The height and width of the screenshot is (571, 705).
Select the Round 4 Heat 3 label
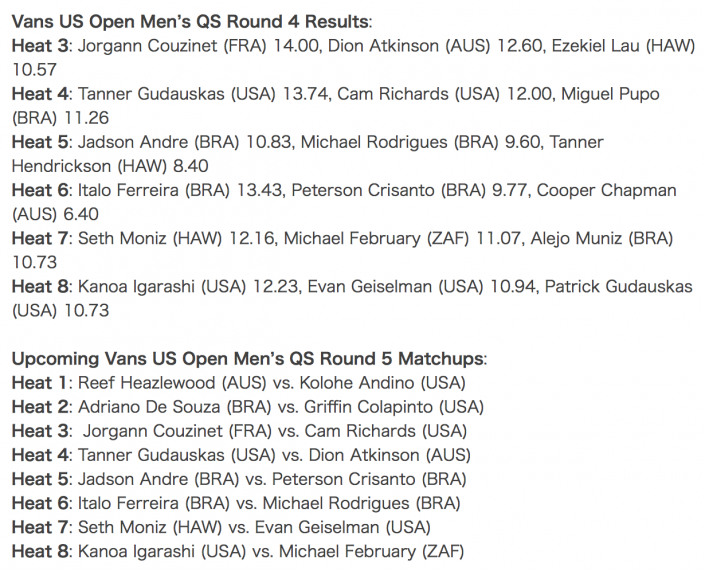(x=40, y=45)
